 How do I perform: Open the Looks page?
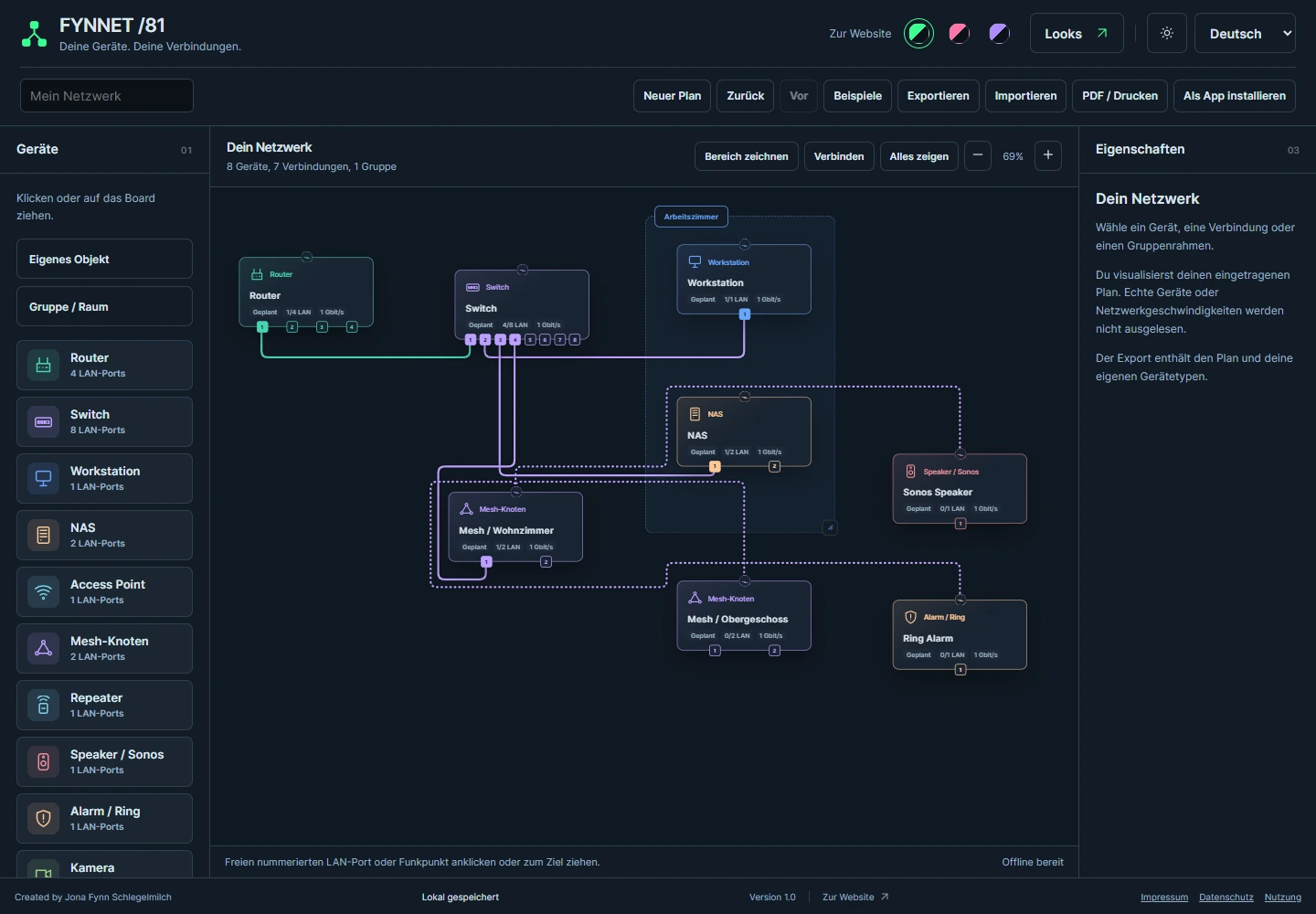pos(1077,34)
